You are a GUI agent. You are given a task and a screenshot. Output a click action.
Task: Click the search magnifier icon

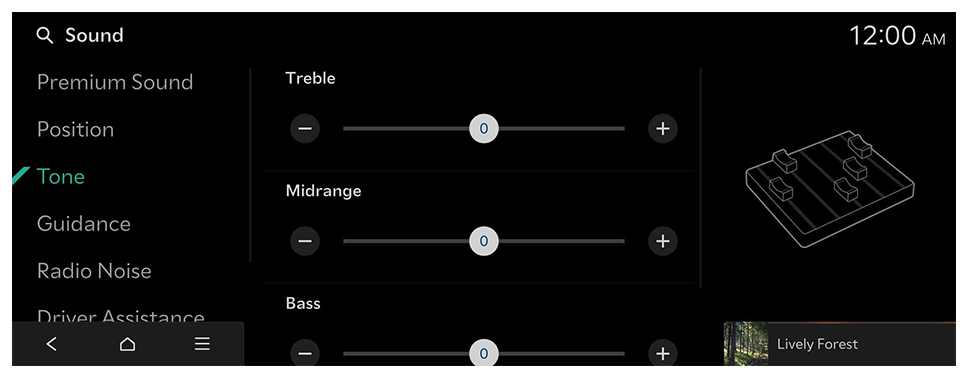coord(45,36)
